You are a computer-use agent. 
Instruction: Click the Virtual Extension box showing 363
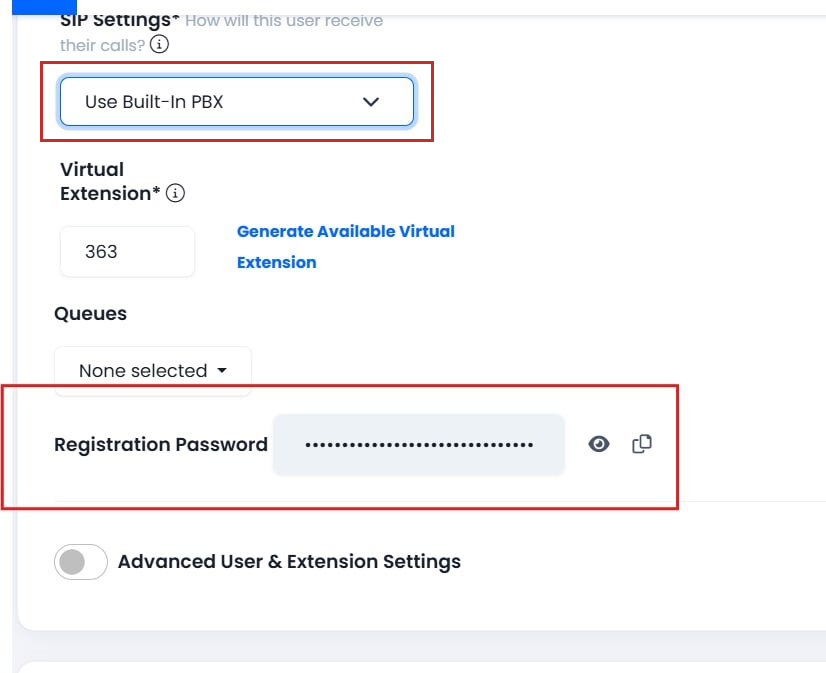point(126,251)
